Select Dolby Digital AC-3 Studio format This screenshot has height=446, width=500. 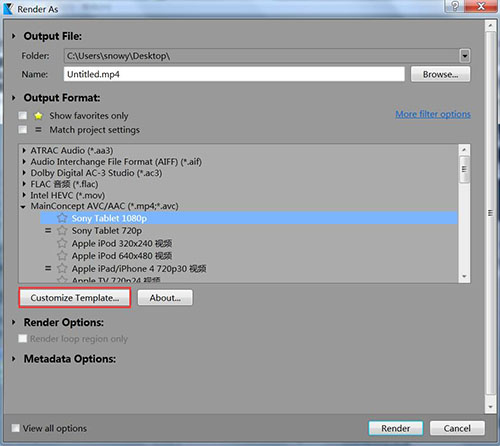point(96,173)
